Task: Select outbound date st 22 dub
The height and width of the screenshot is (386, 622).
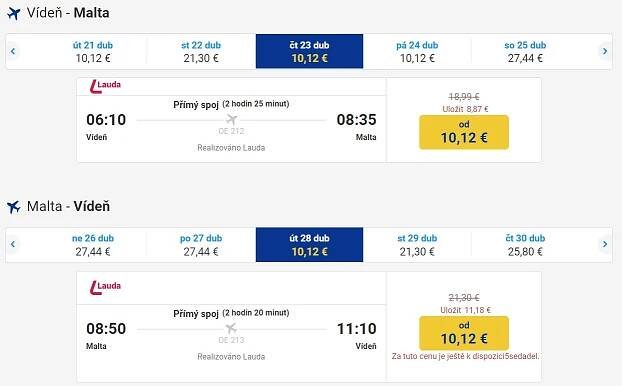Action: pos(201,52)
